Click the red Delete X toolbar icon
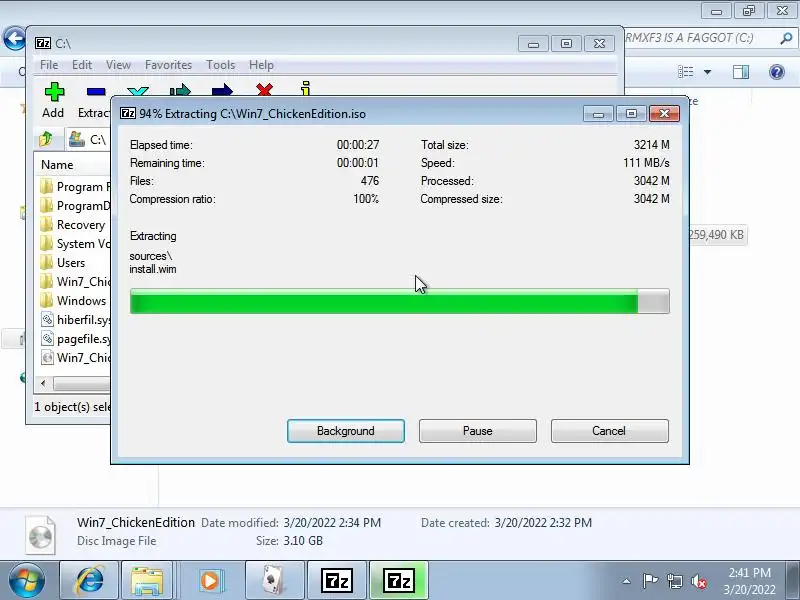The image size is (800, 600). (264, 90)
